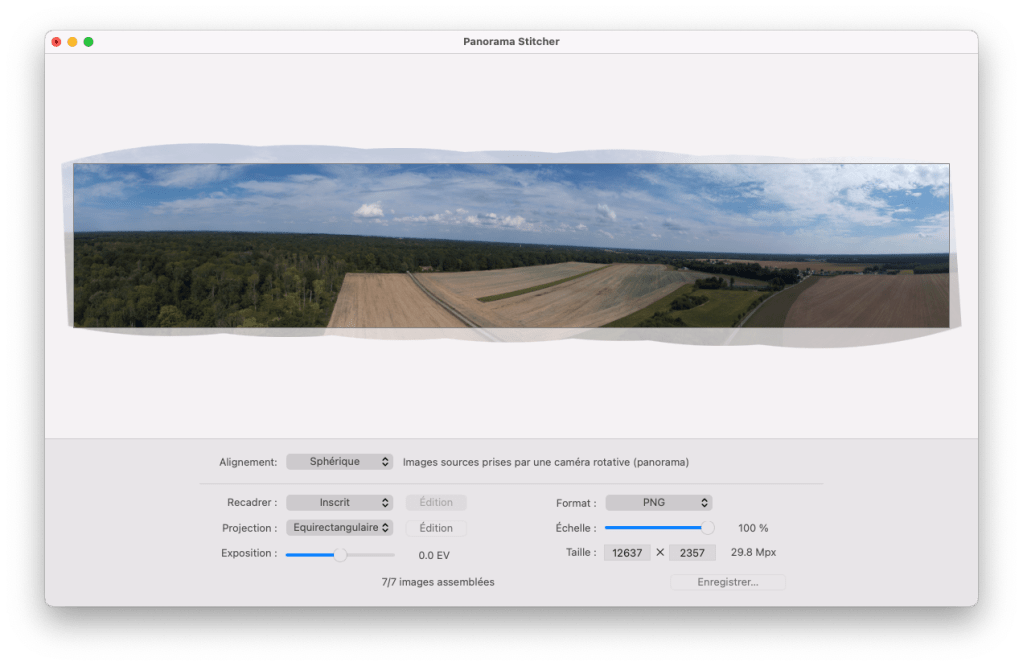Select the width field showing 12637
This screenshot has width=1023, height=666.
[x=627, y=553]
